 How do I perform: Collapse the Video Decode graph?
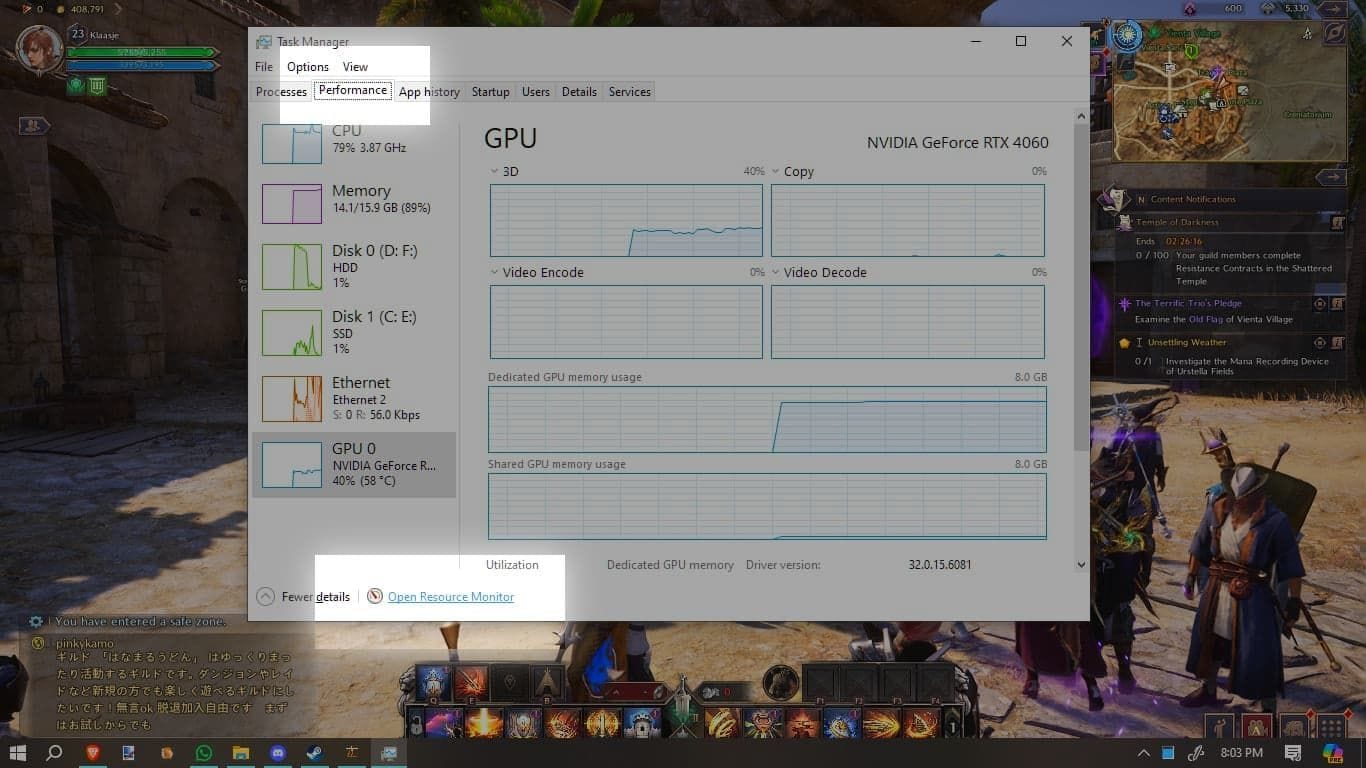pos(775,272)
